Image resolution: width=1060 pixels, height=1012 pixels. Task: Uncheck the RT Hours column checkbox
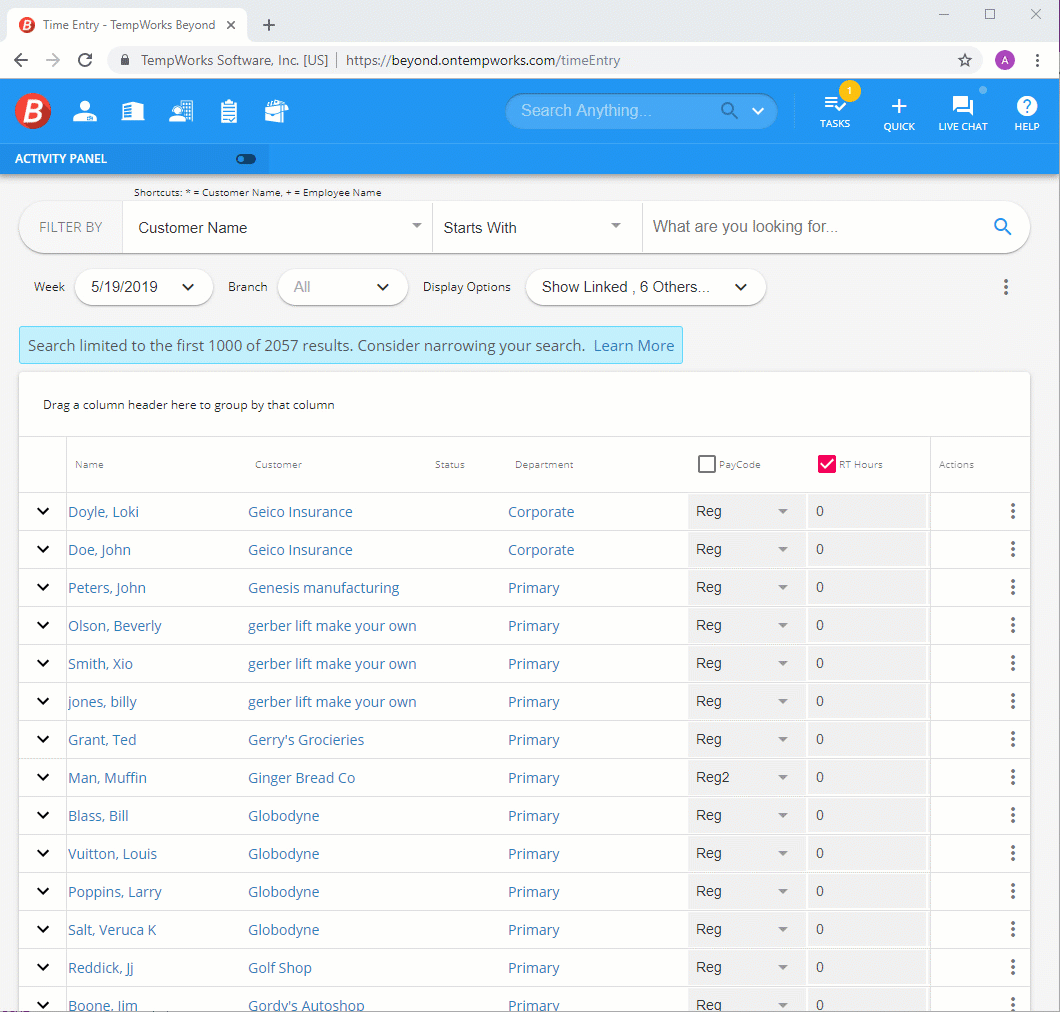(x=826, y=464)
